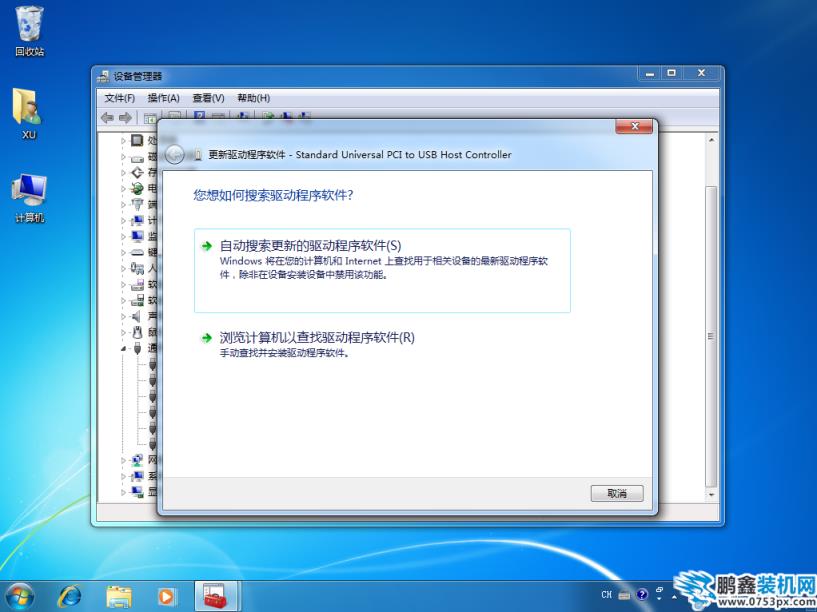Screen dimensions: 817x612
Task: Expand the display adapters (显) tree node
Action: point(123,492)
